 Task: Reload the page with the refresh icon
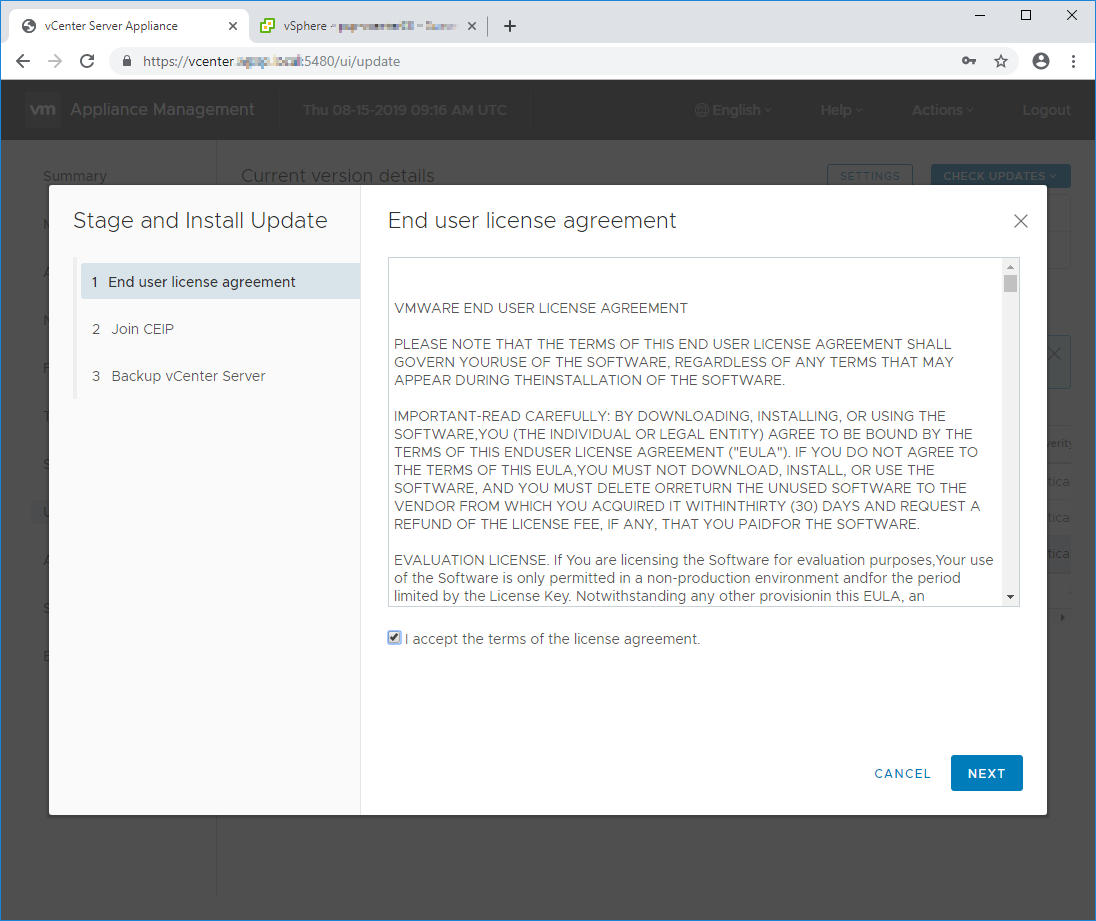coord(87,61)
